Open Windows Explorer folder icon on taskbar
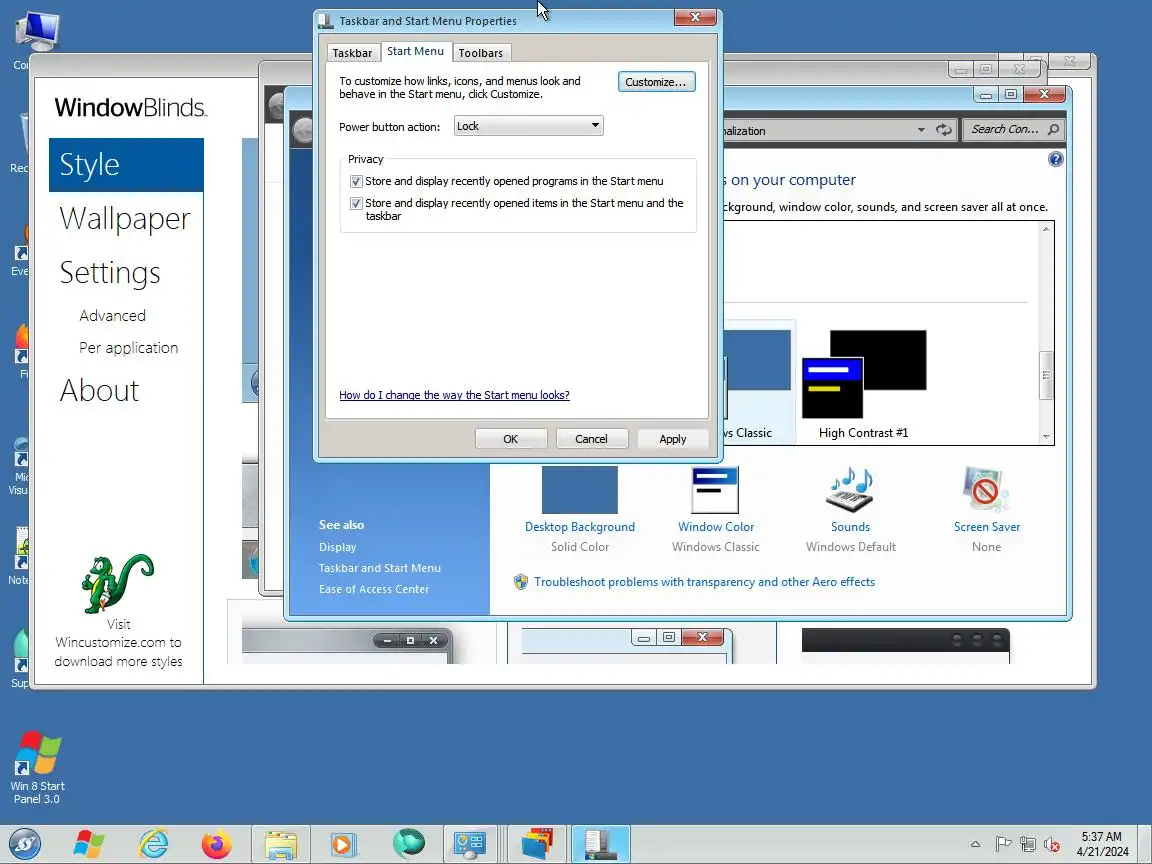 tap(281, 844)
